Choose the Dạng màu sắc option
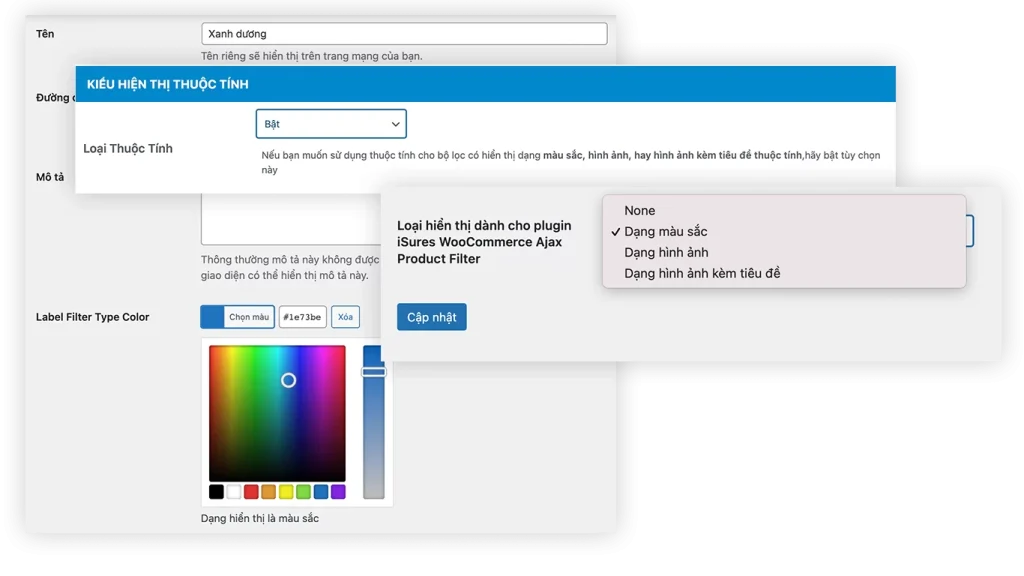Screen dimensions: 1024x576 point(665,232)
